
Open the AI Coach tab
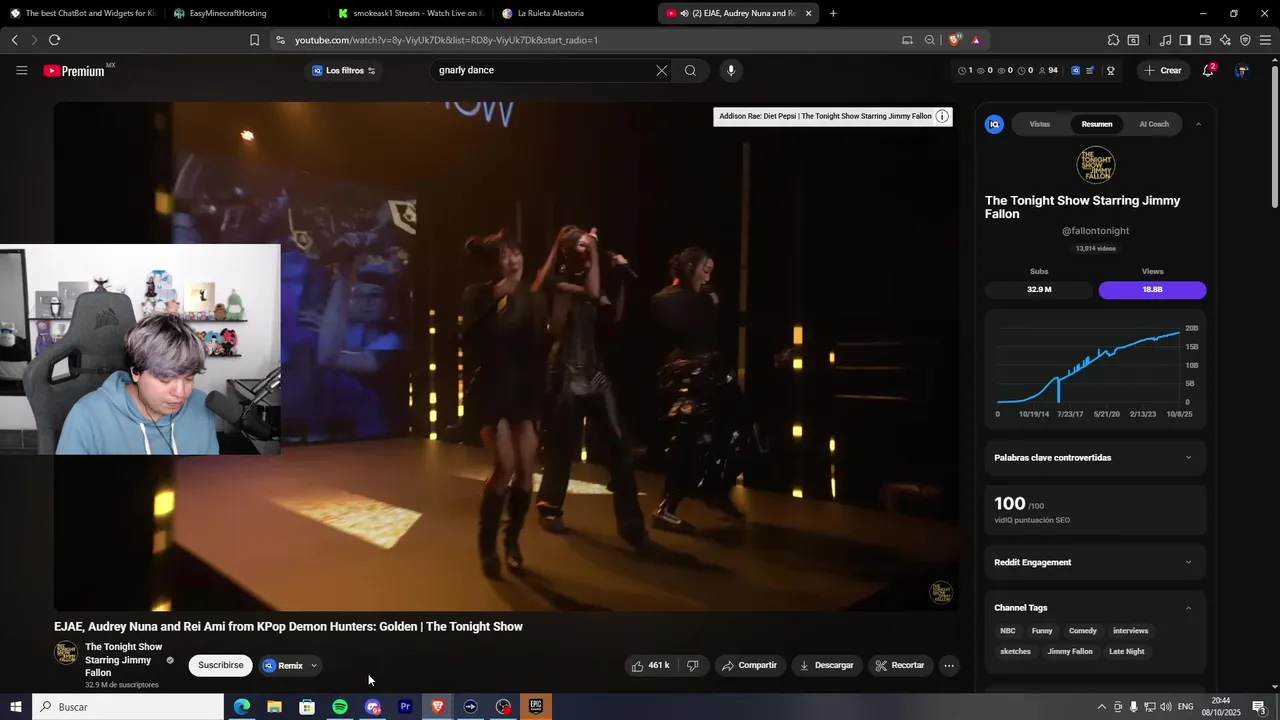click(x=1154, y=124)
